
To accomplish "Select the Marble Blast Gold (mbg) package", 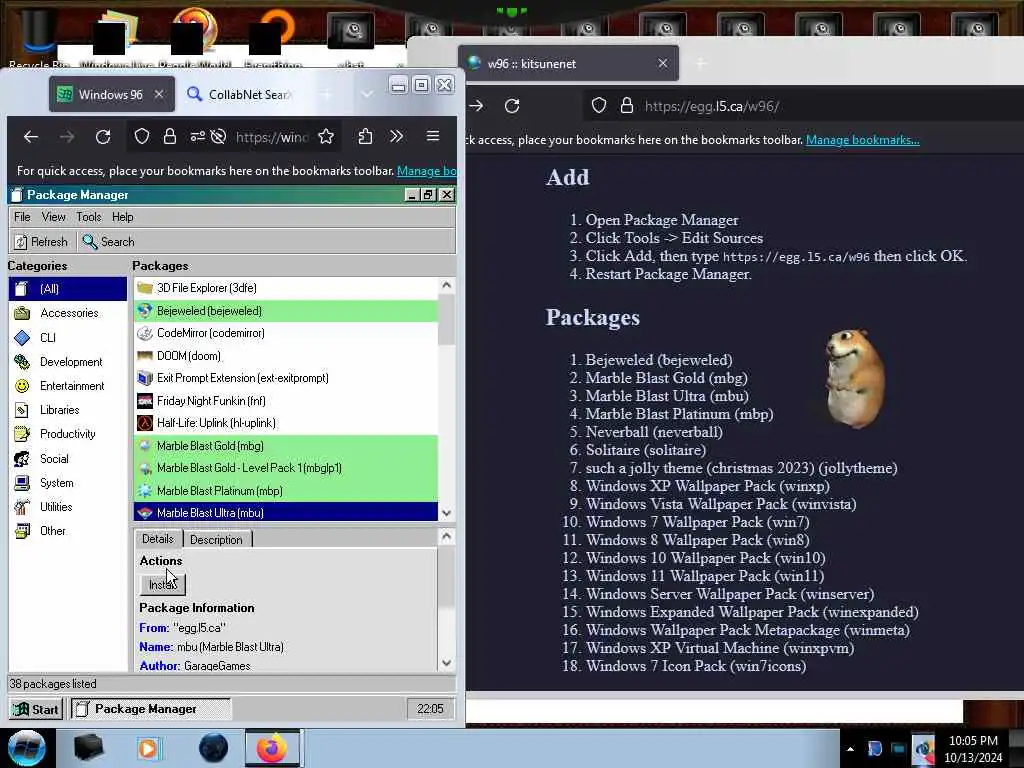I will coord(285,446).
